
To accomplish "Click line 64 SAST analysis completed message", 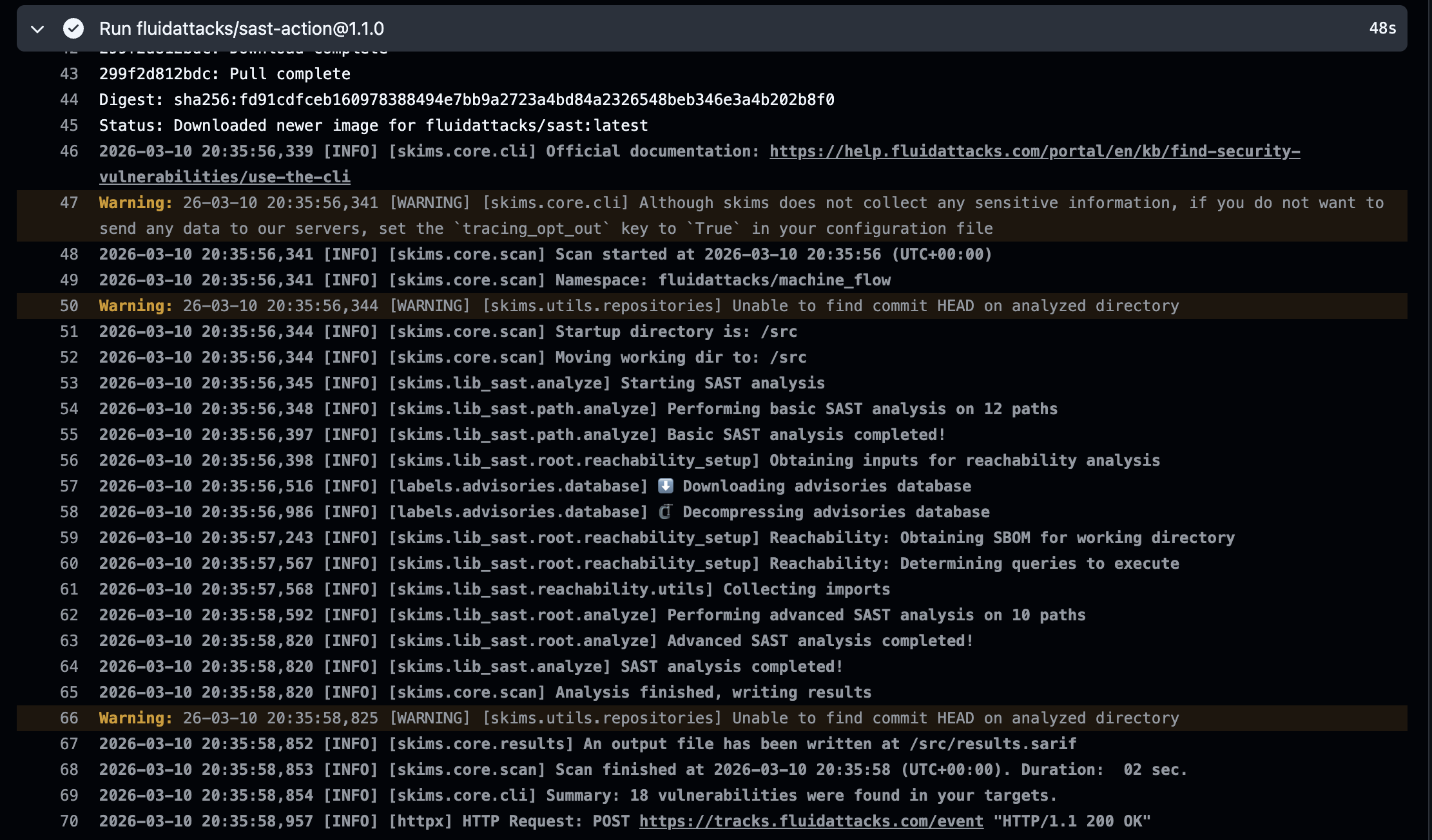I will pyautogui.click(x=69, y=666).
